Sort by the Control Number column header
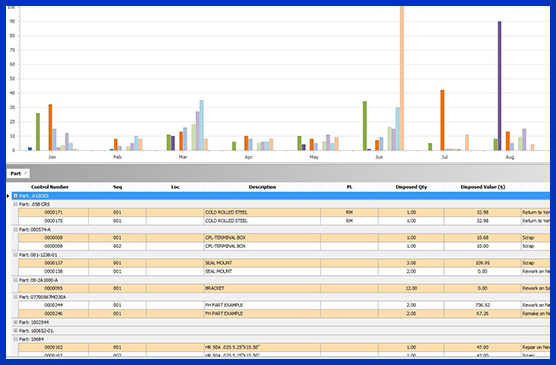This screenshot has height=365, width=556. [50, 187]
